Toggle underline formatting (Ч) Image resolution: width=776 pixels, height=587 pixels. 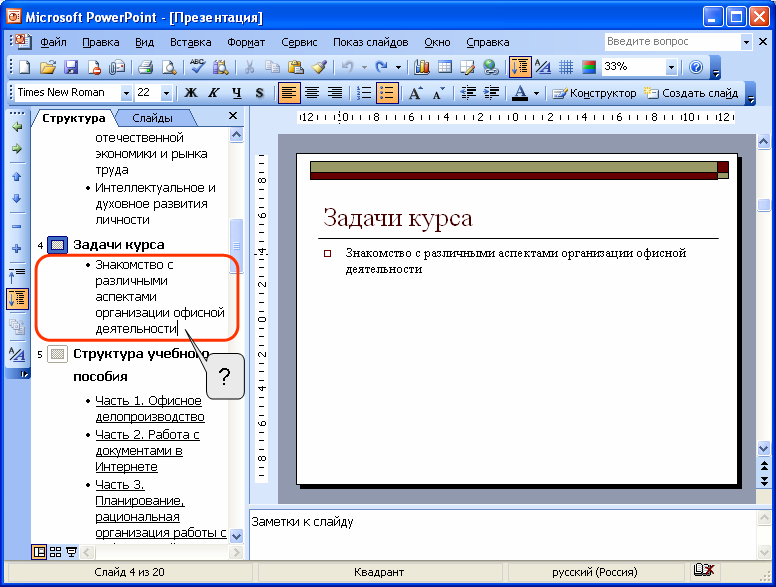click(237, 93)
